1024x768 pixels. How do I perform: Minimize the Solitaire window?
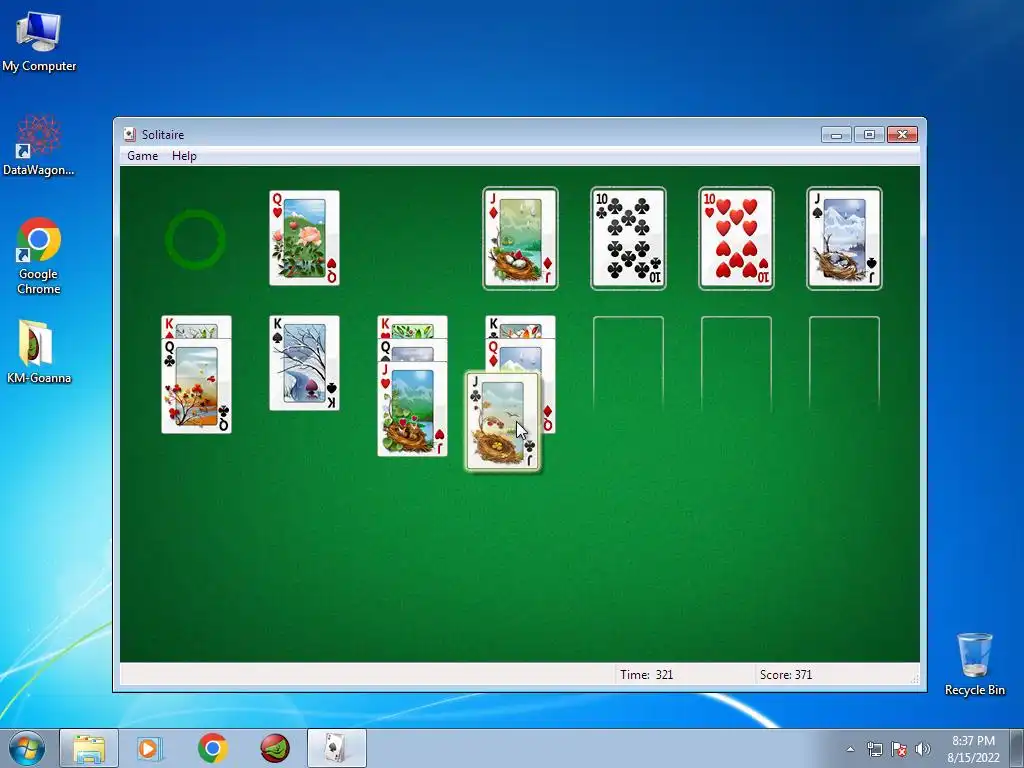point(837,135)
